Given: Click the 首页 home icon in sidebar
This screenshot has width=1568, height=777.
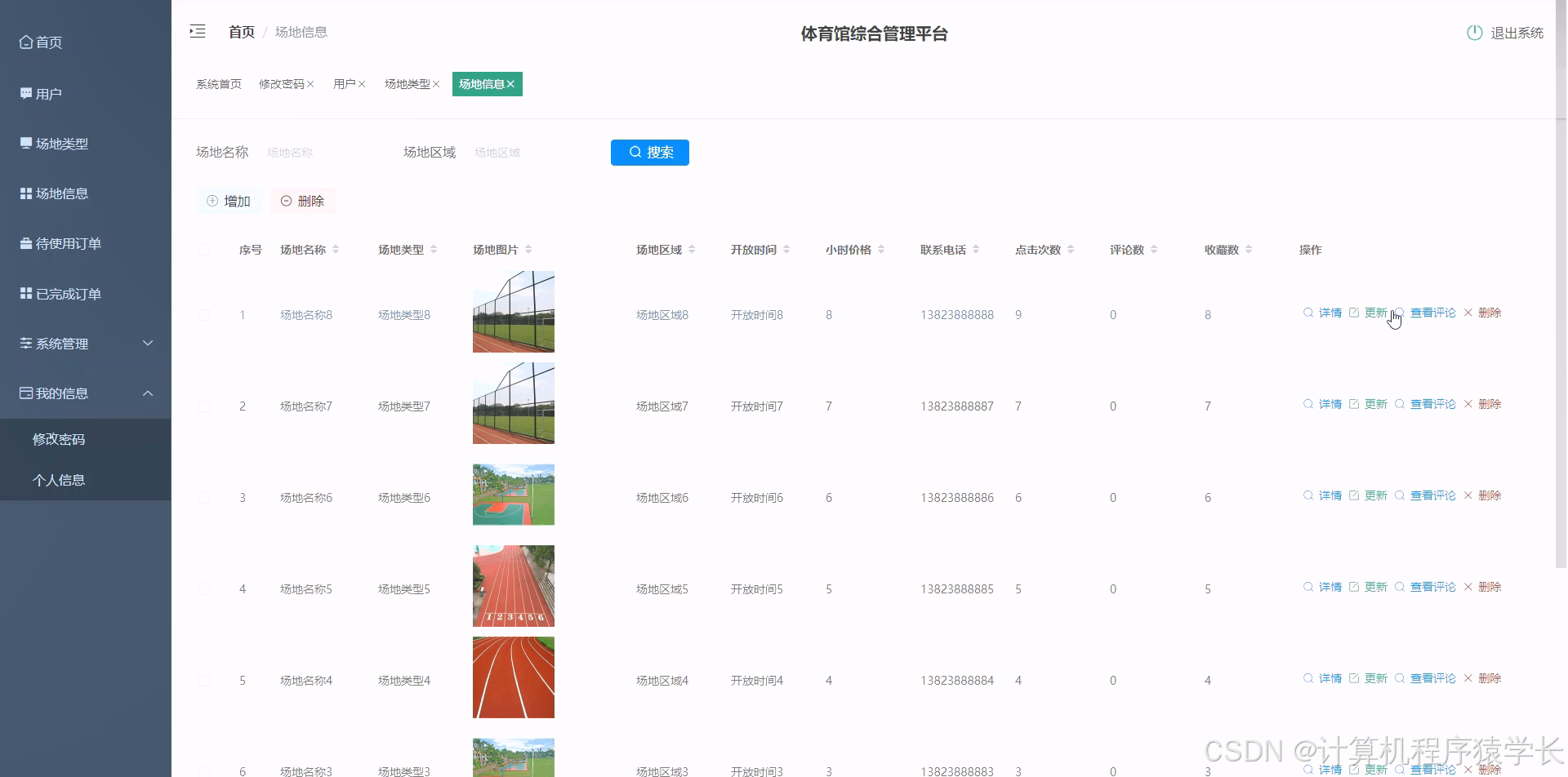Looking at the screenshot, I should (26, 42).
